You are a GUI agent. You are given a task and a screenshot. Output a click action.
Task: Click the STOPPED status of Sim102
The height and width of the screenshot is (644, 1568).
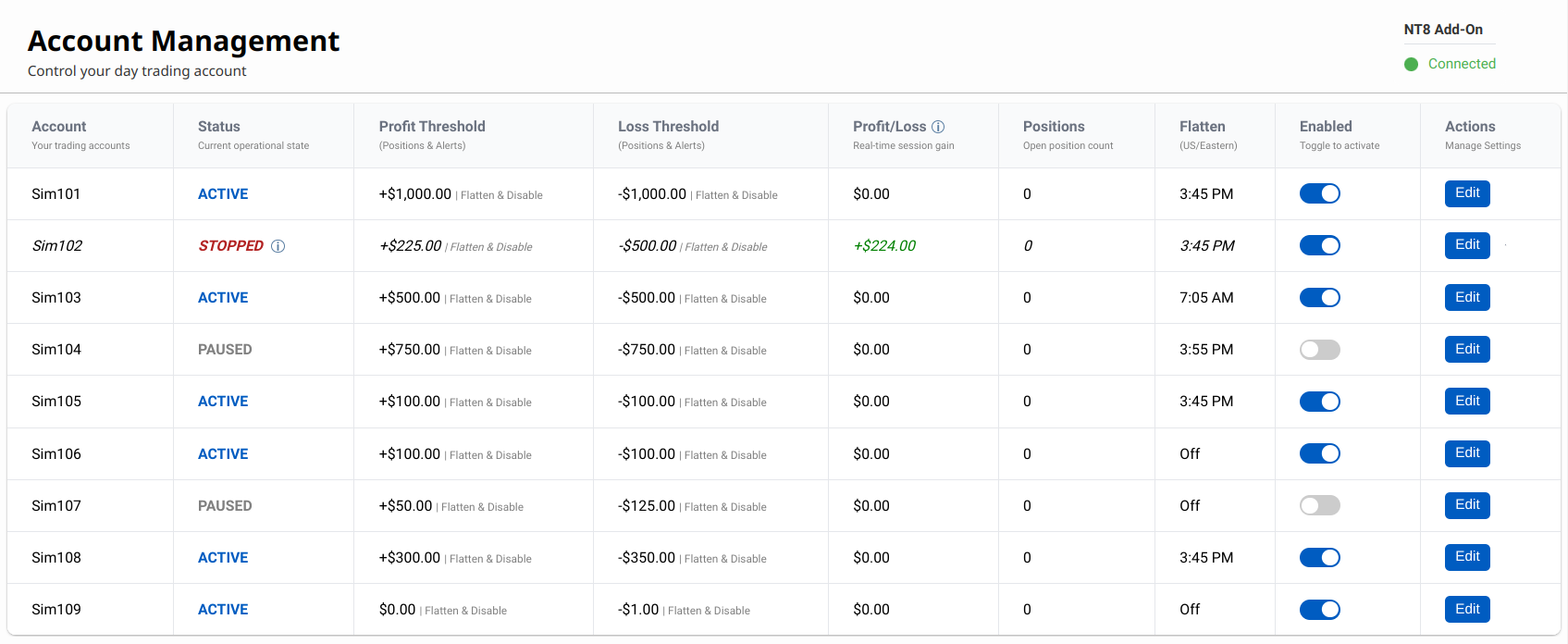pos(230,246)
